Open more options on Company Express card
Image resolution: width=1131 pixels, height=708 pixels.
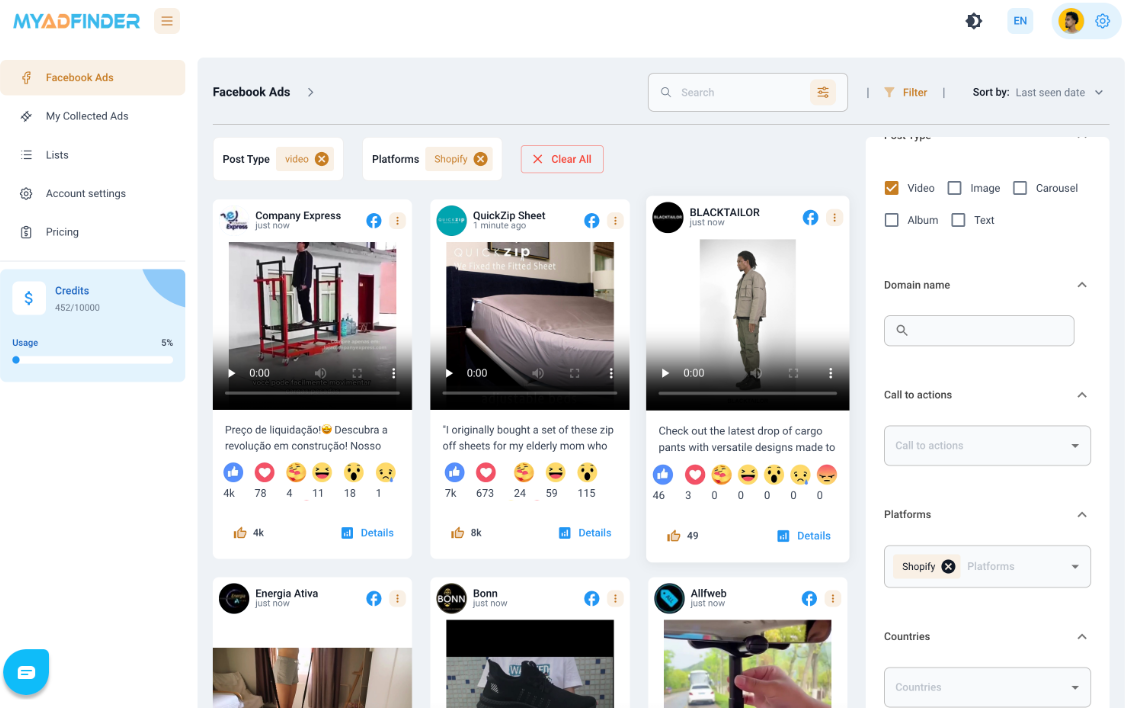[x=397, y=221]
